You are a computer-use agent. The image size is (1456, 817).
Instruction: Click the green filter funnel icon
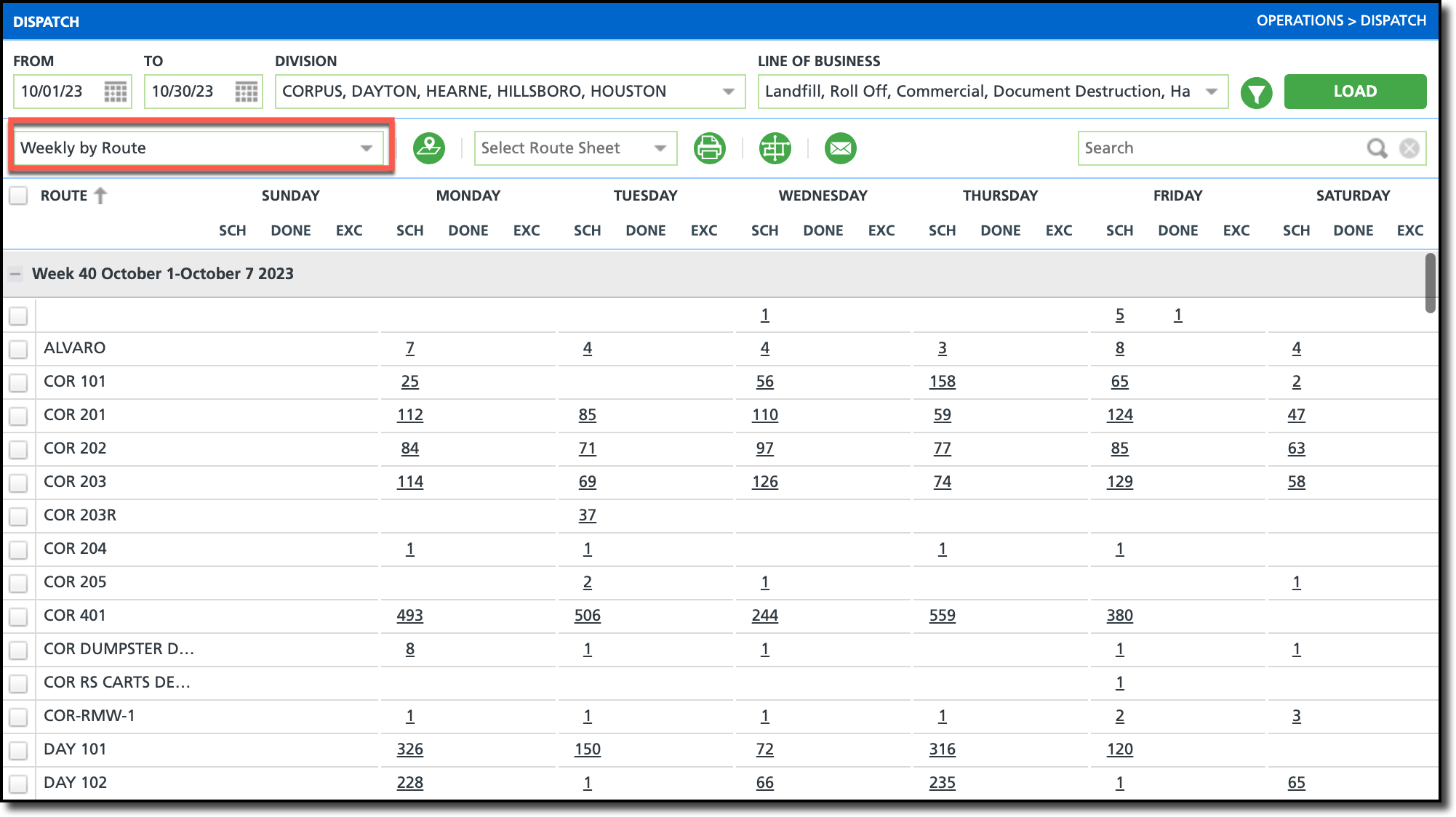(x=1256, y=92)
